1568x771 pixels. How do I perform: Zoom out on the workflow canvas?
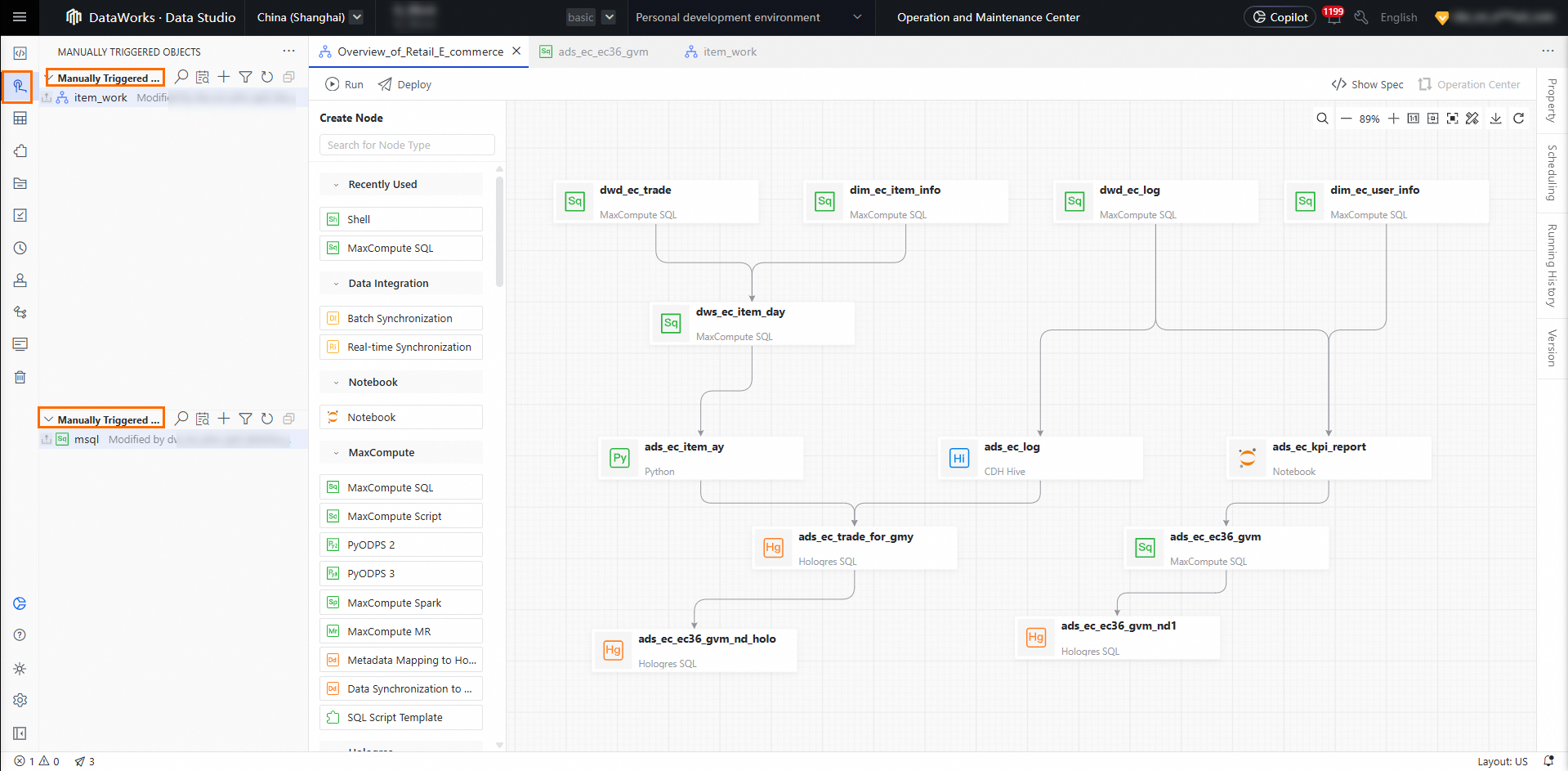(x=1346, y=119)
